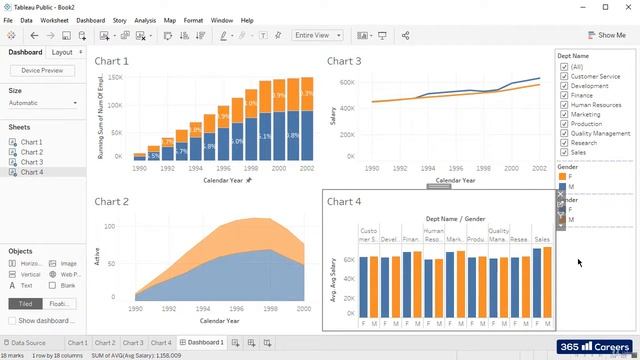
Task: Click the Sort Descending toolbar icon
Action: (200, 36)
